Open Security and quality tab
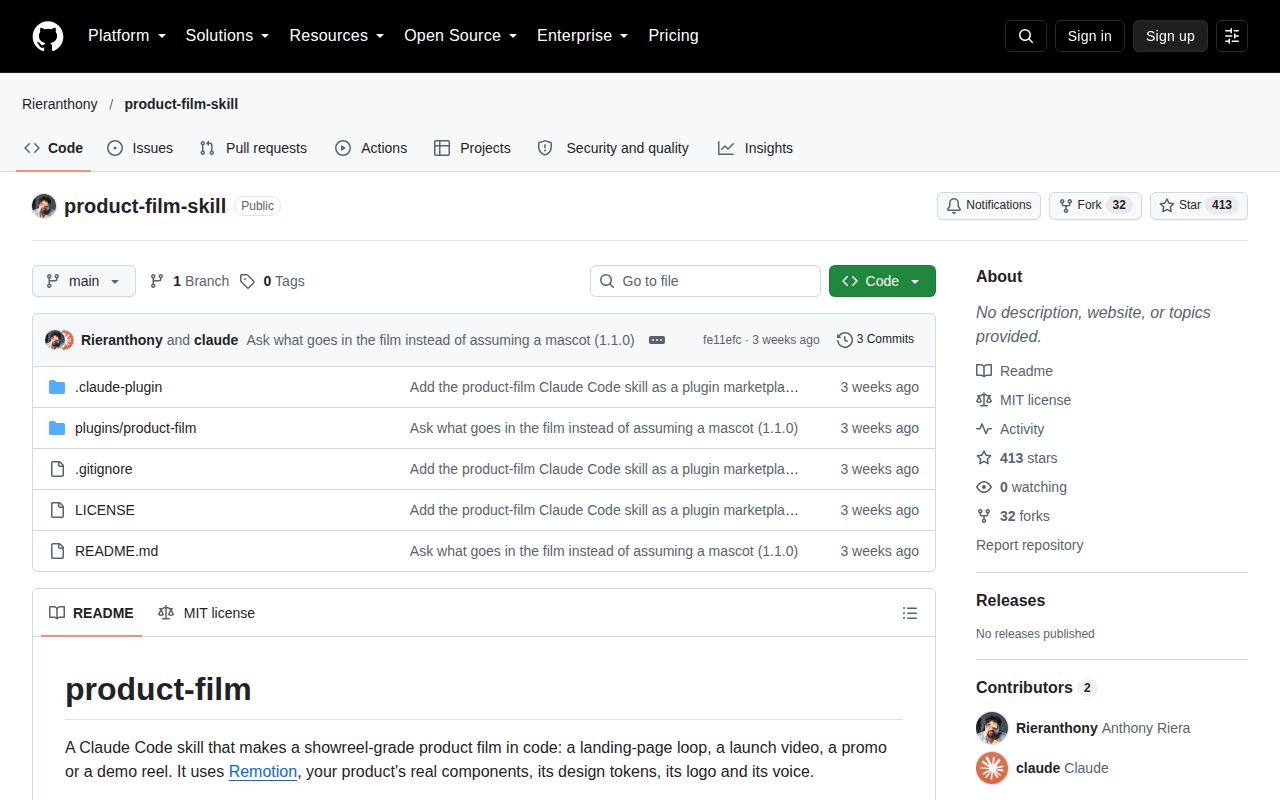This screenshot has height=800, width=1280. tap(613, 148)
